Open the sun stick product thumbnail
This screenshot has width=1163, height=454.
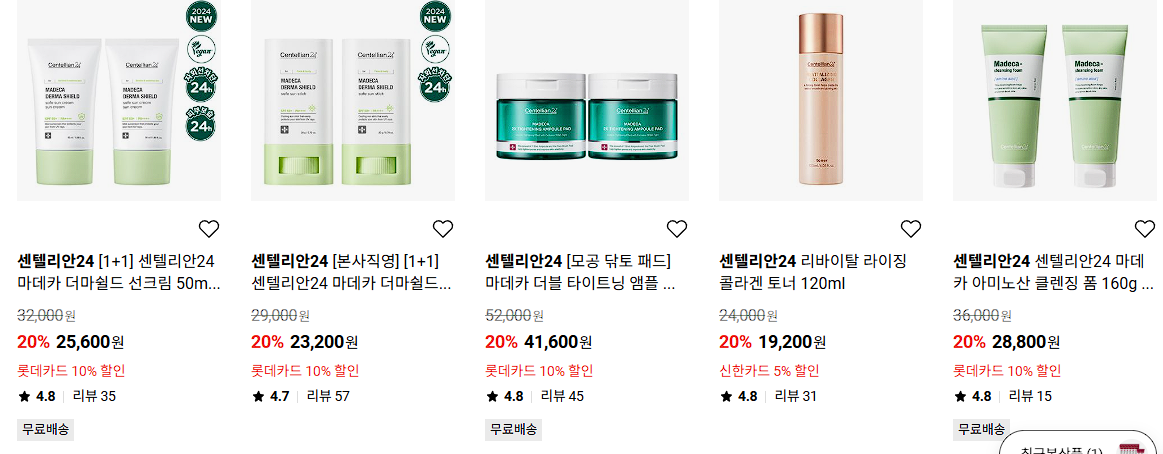point(353,100)
